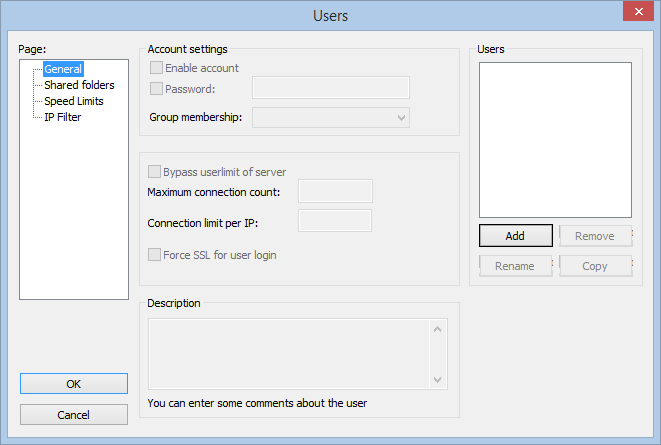661x445 pixels.
Task: Expand the Group membership dropdown
Action: 331,118
